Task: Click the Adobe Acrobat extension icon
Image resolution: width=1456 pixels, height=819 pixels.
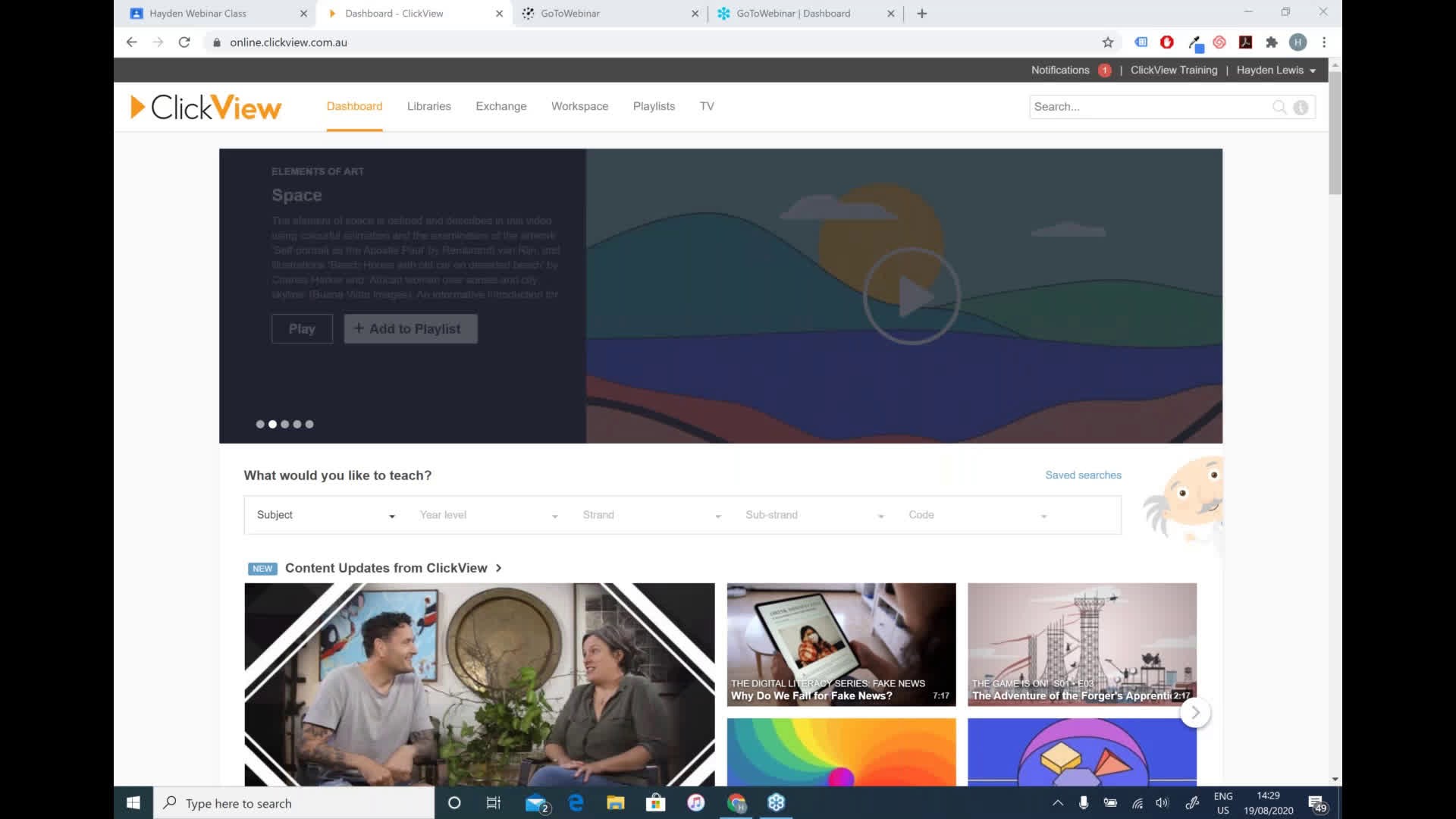Action: pos(1245,42)
